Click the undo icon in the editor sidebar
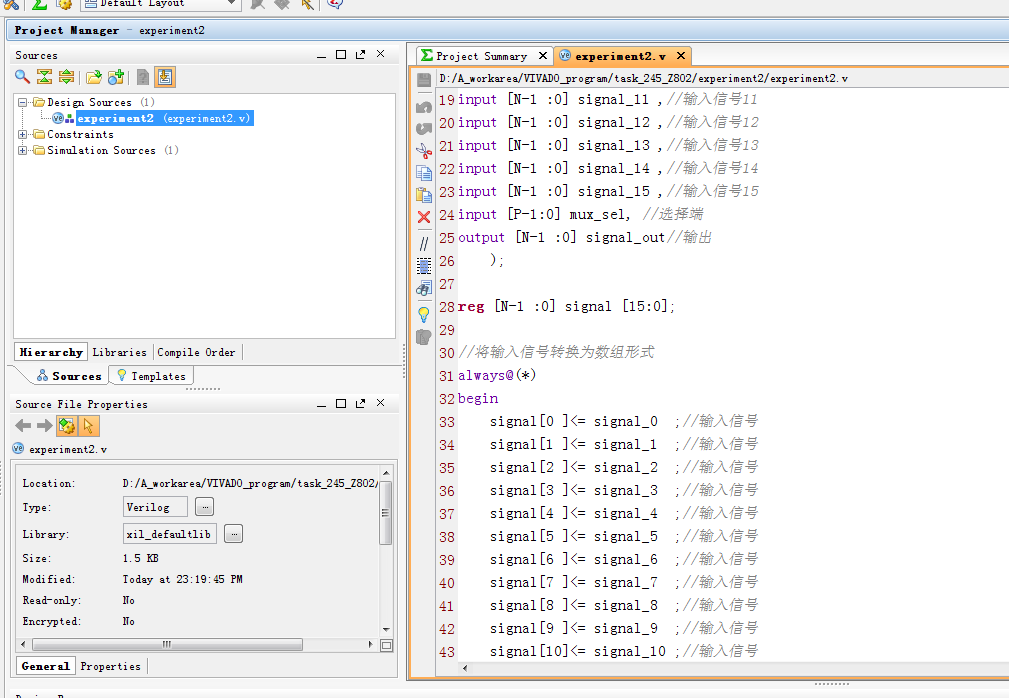Viewport: 1009px width, 698px height. 423,107
